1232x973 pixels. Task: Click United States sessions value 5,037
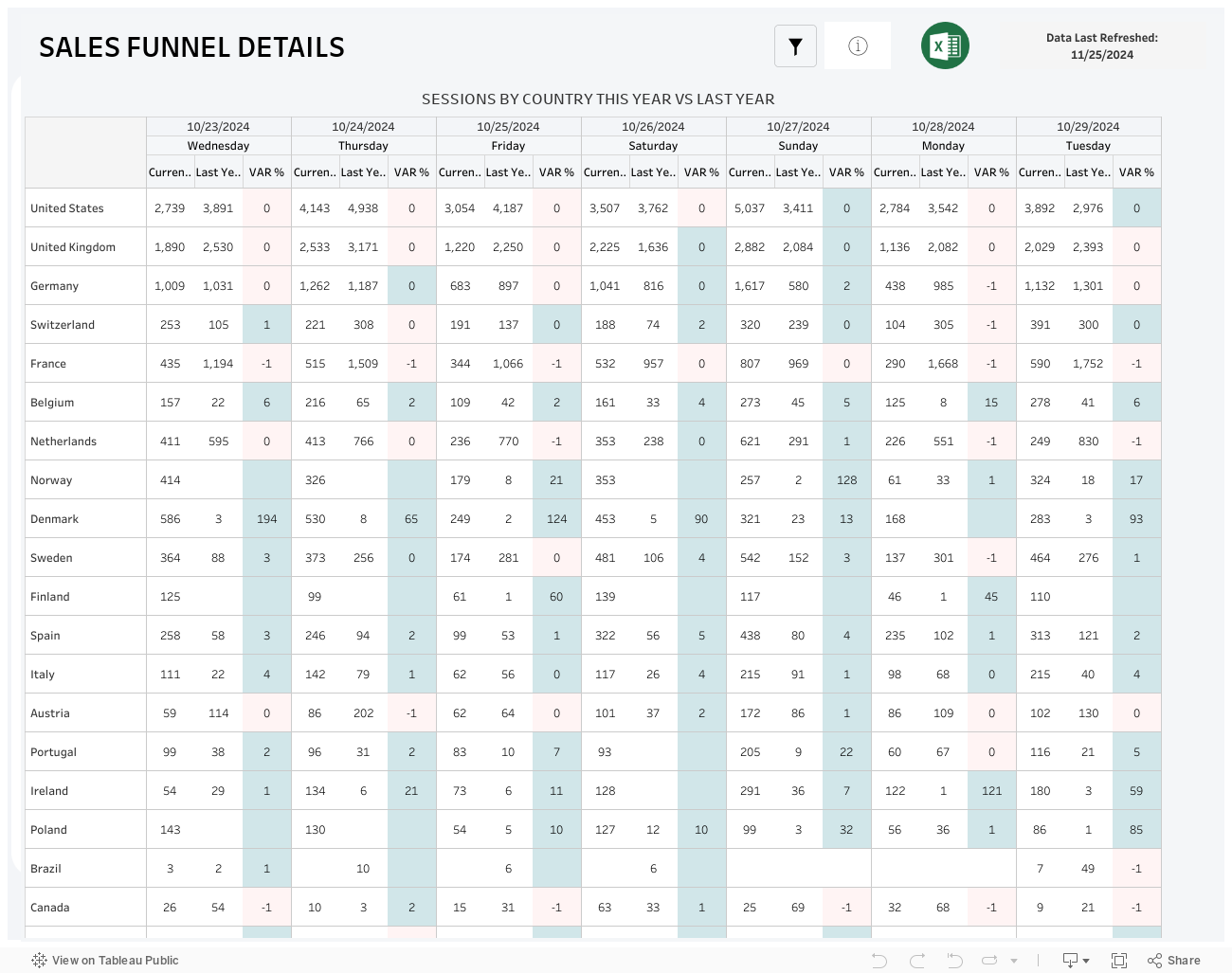click(750, 208)
